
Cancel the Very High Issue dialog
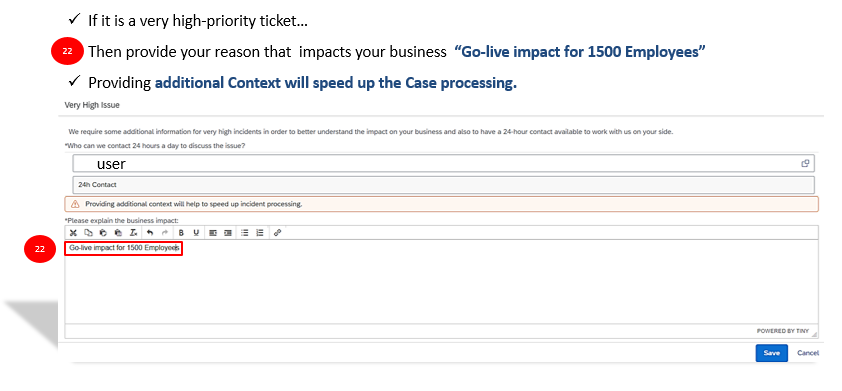[x=808, y=353]
